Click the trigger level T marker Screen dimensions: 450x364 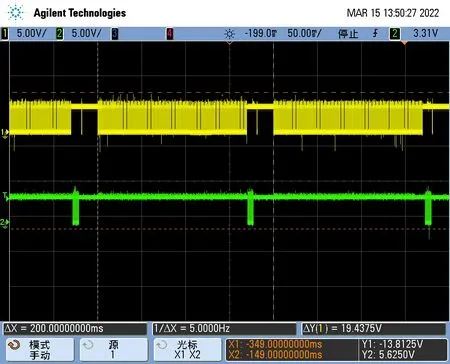coord(5,196)
